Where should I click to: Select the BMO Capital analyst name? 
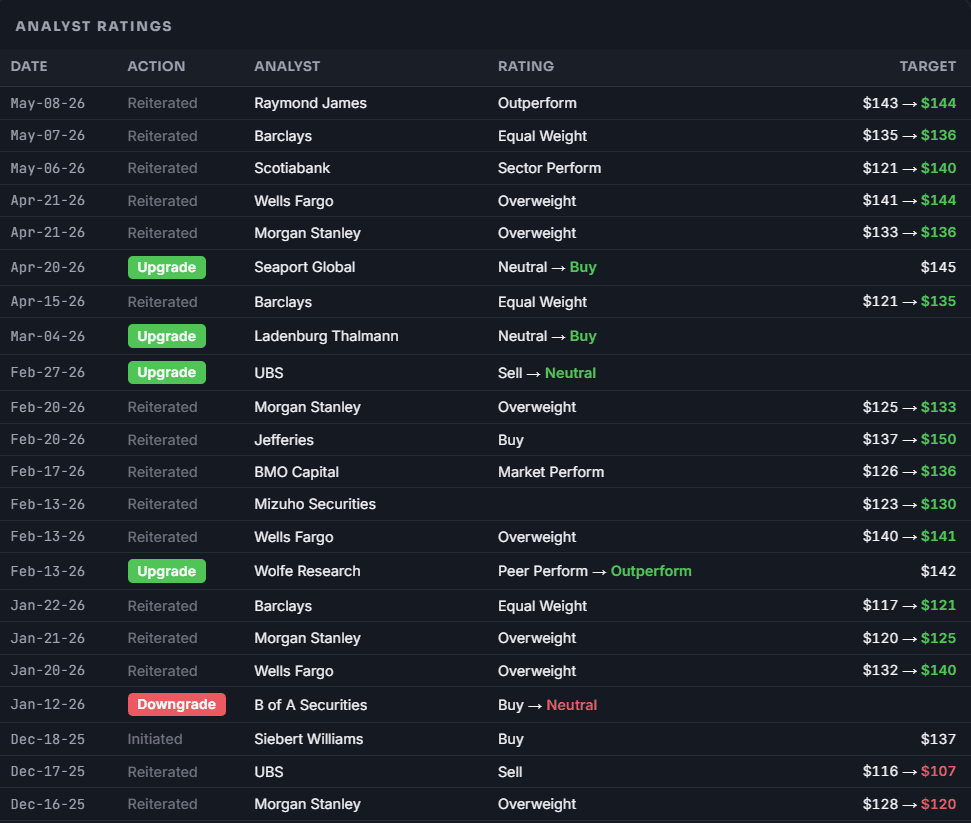click(296, 472)
